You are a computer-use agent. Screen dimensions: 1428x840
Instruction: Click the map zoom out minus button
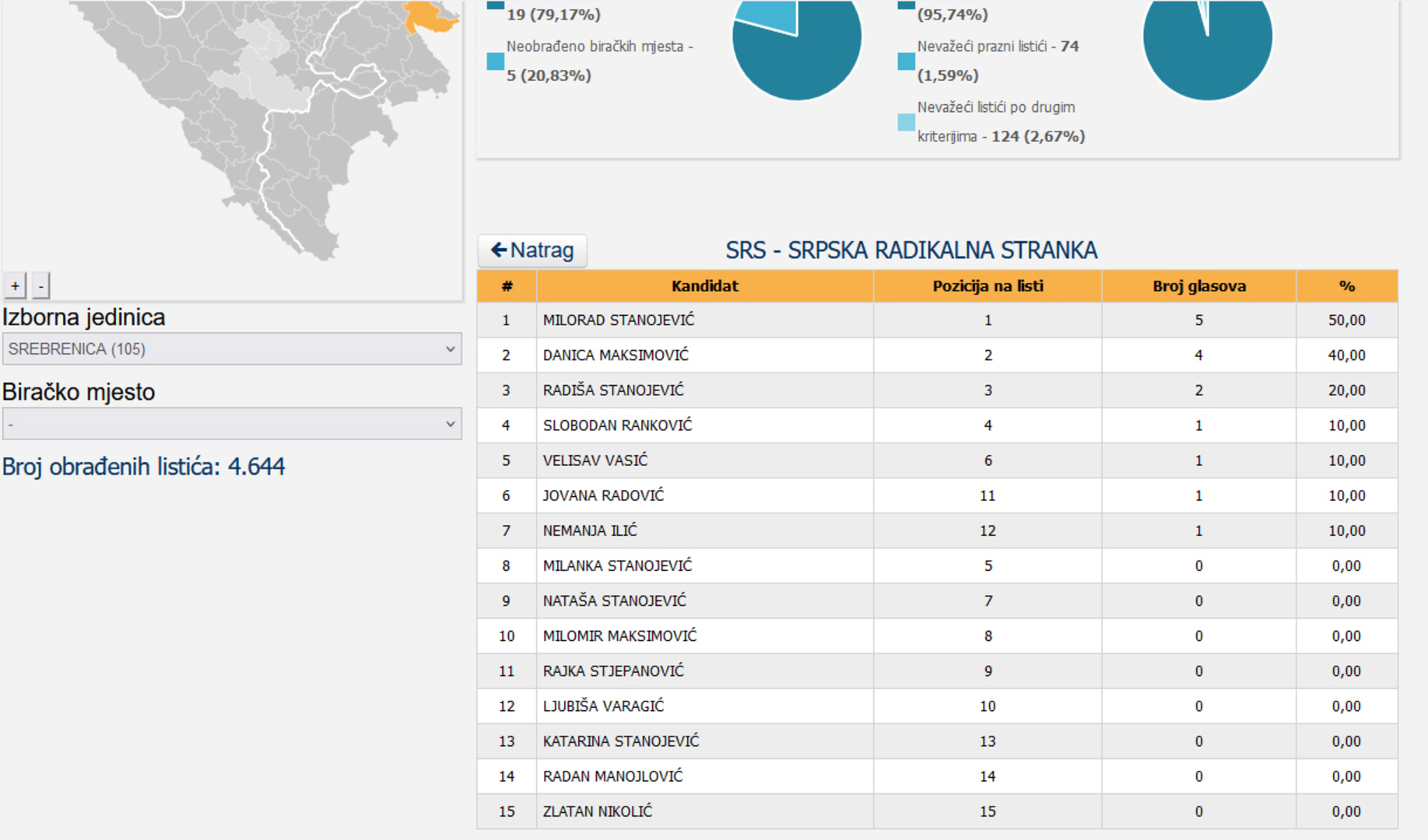41,285
